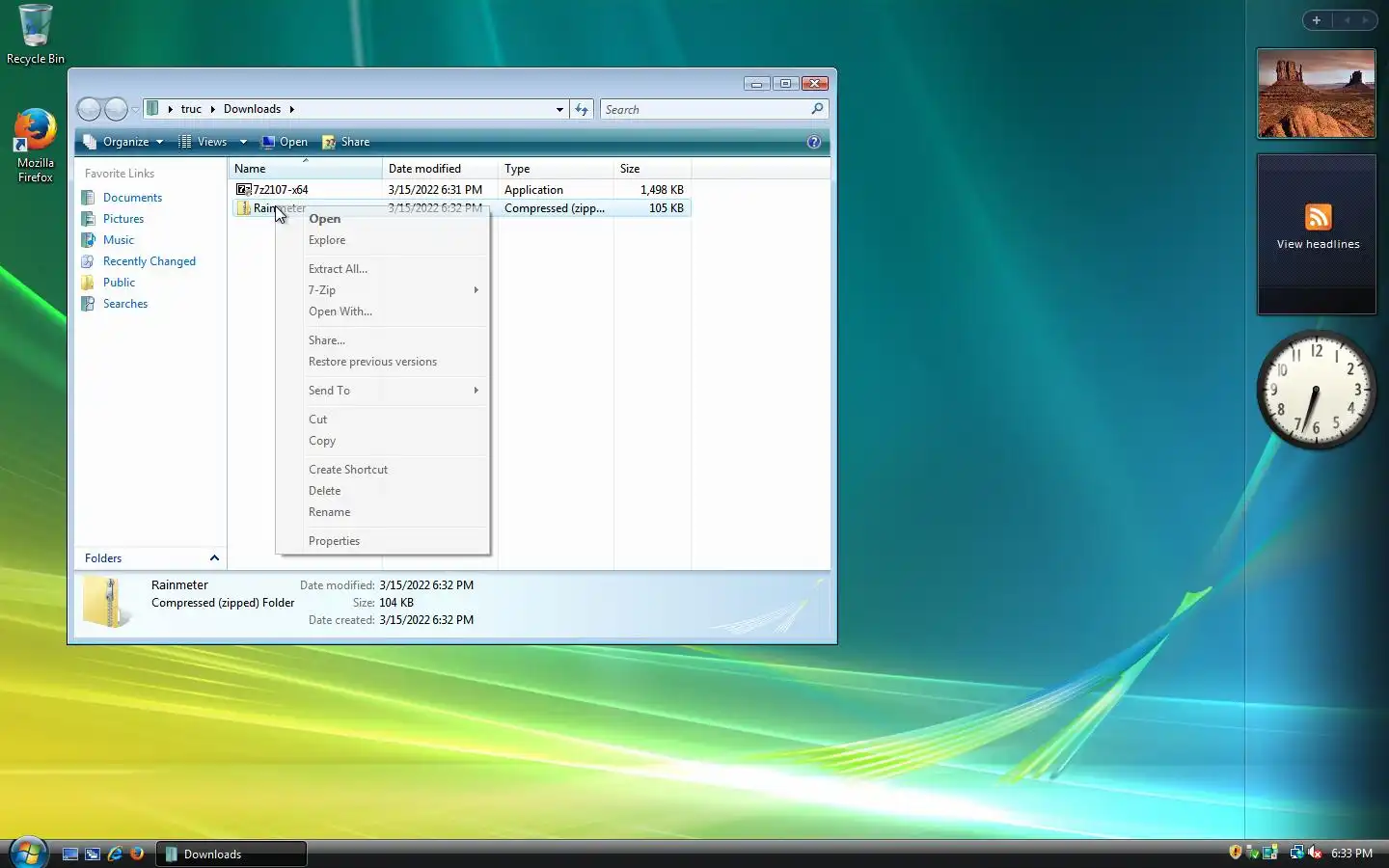Sort files by the Date modified column header
This screenshot has width=1389, height=868.
point(440,169)
